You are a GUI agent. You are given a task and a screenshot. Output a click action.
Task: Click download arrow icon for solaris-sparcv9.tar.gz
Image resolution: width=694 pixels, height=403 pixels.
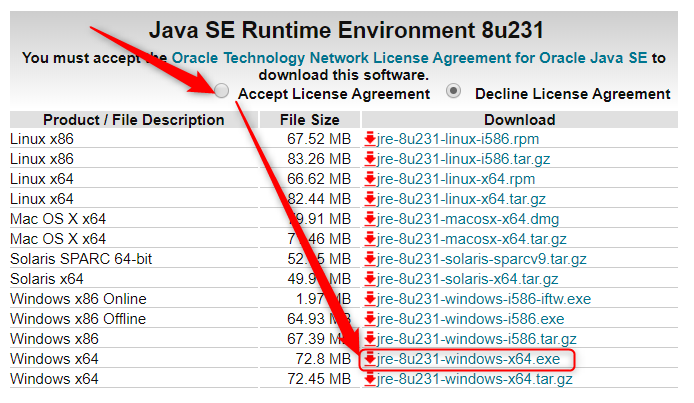(x=370, y=259)
